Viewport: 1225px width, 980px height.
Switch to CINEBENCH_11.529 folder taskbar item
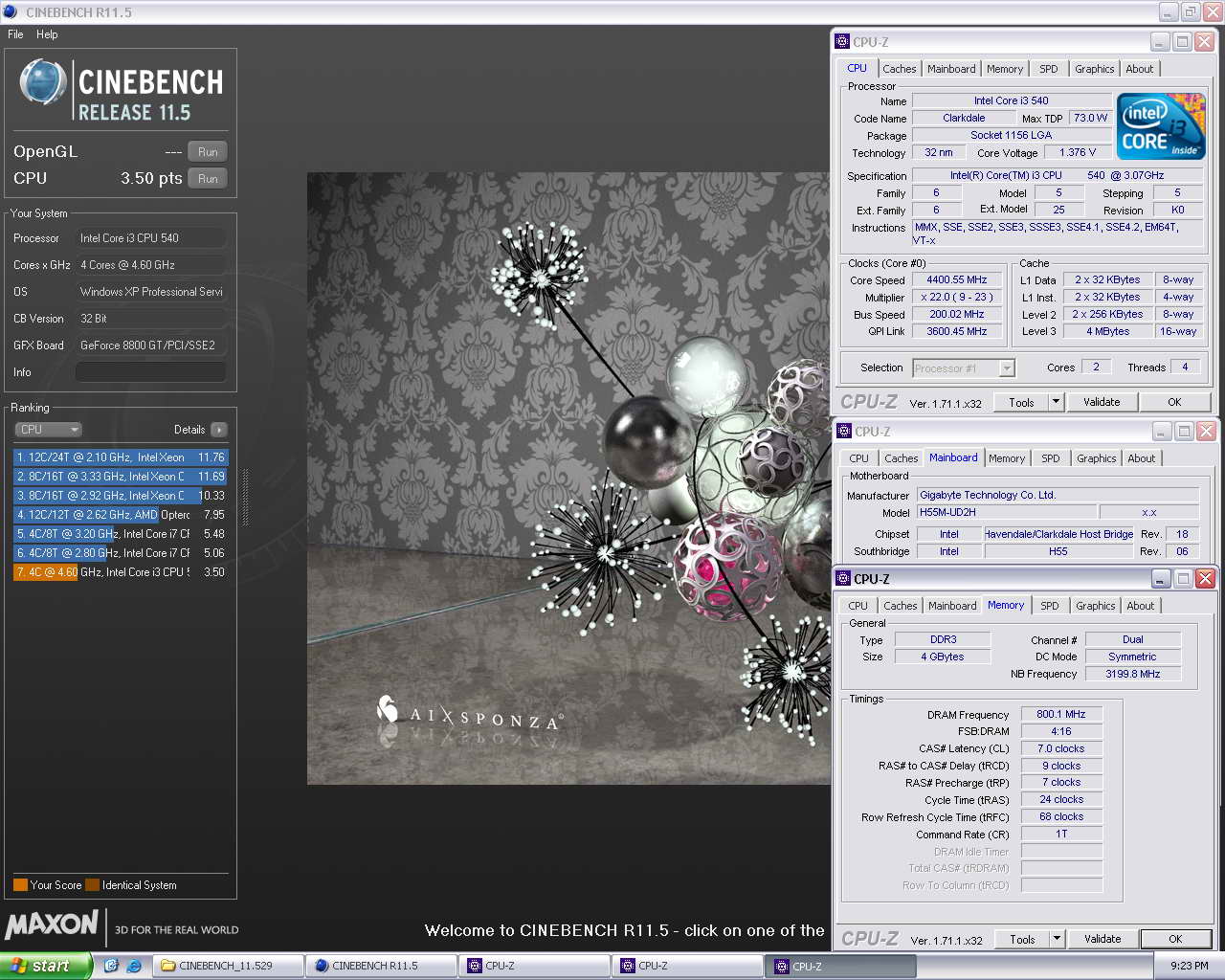[228, 966]
